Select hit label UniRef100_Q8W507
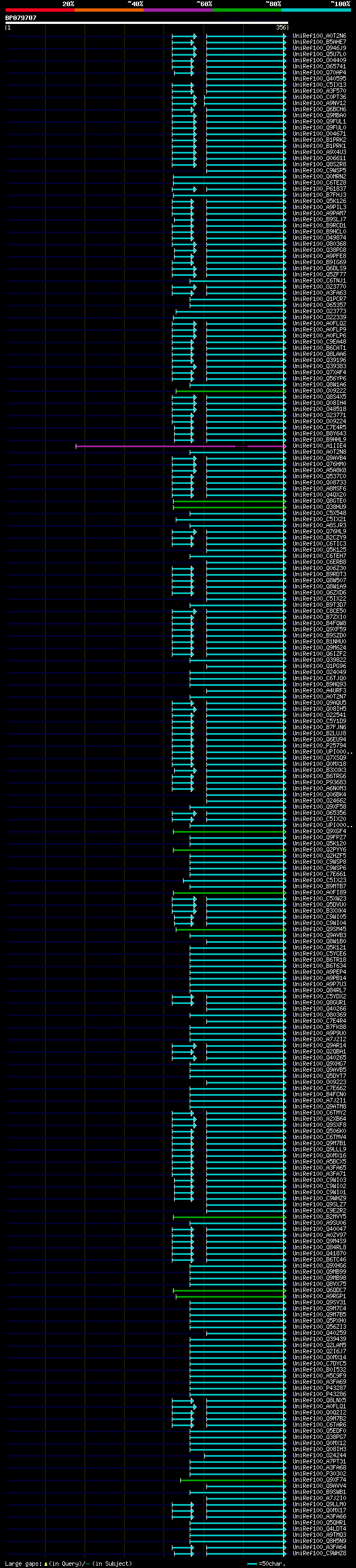The height and width of the screenshot is (1568, 356). [x=319, y=580]
